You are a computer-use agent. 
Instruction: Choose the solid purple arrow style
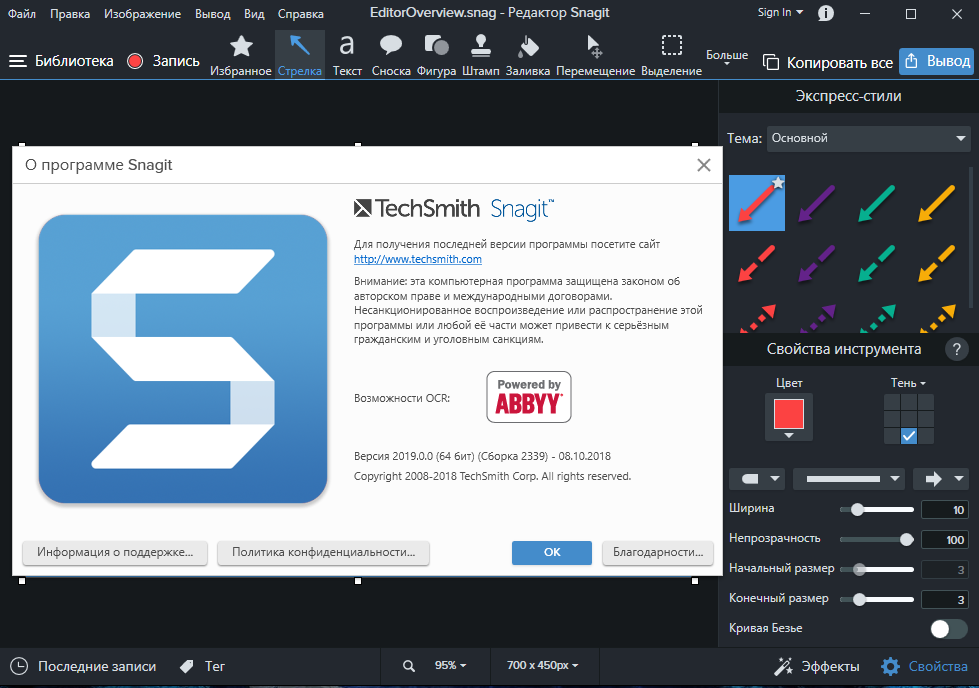(817, 204)
